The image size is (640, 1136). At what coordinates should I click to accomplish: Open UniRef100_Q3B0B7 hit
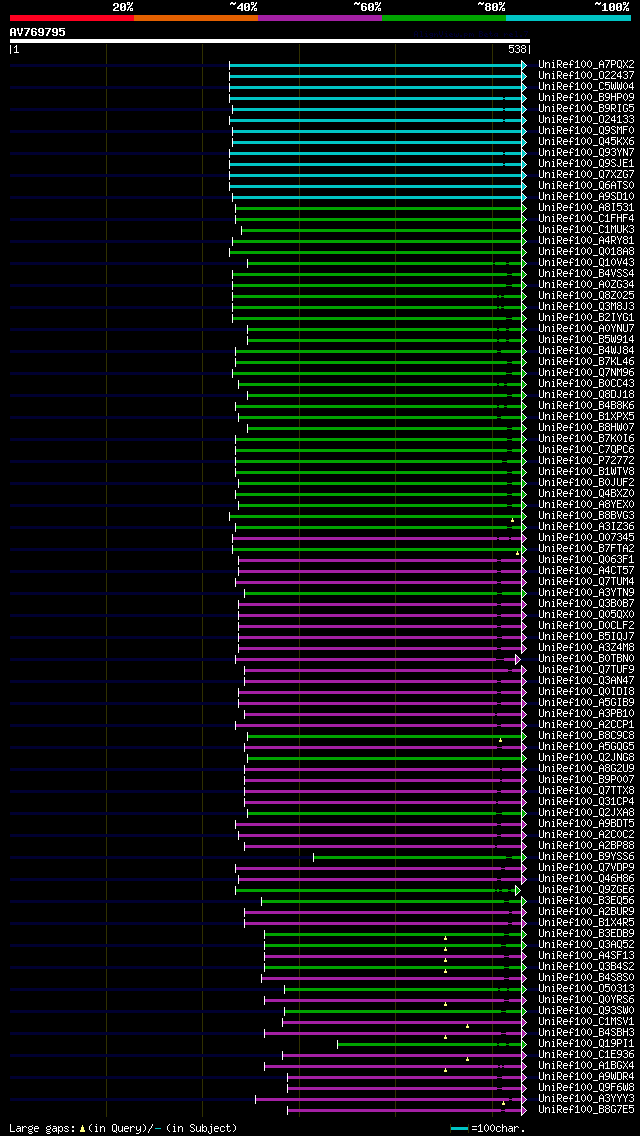coord(586,604)
